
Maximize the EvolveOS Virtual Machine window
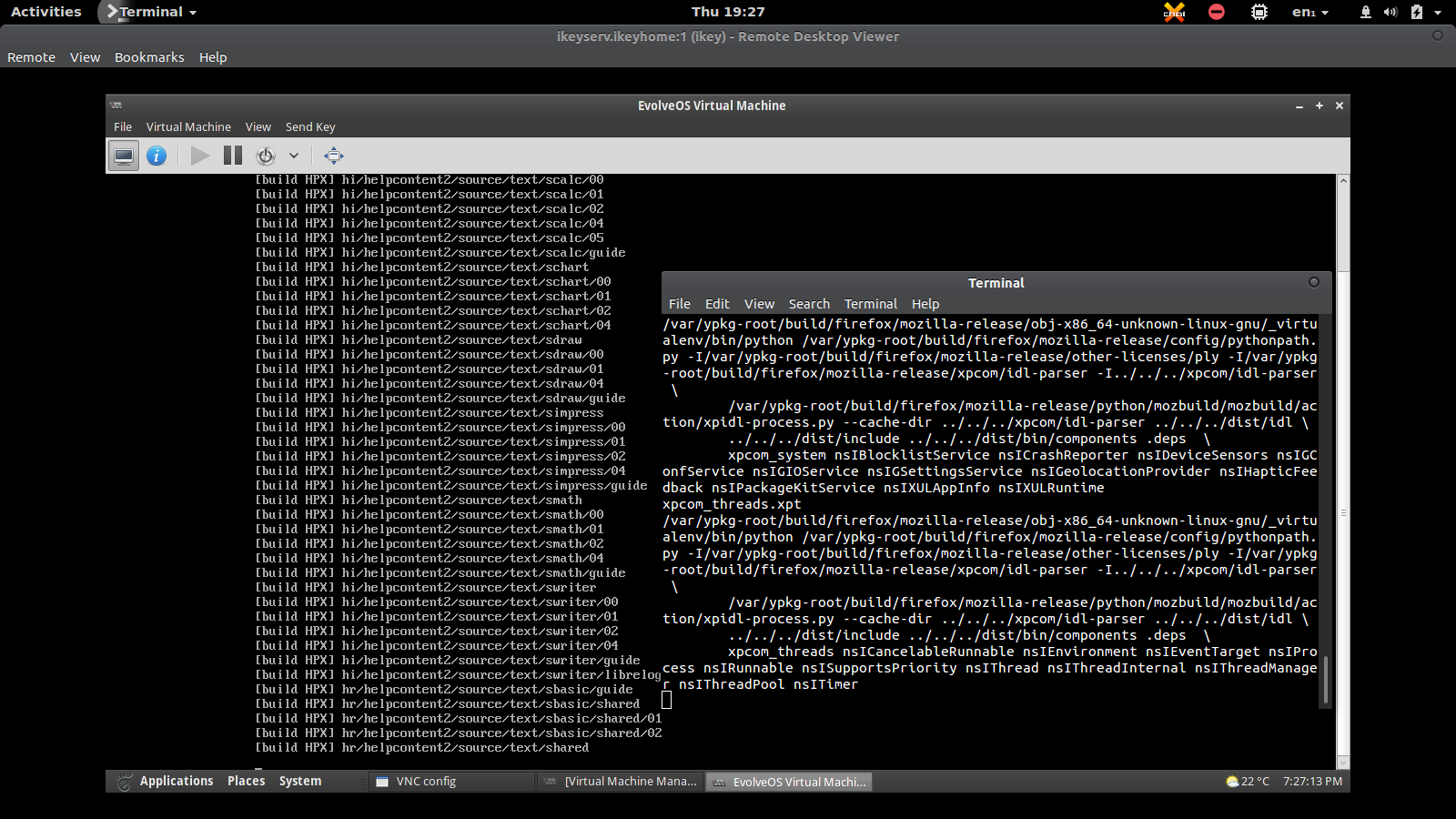click(1319, 106)
